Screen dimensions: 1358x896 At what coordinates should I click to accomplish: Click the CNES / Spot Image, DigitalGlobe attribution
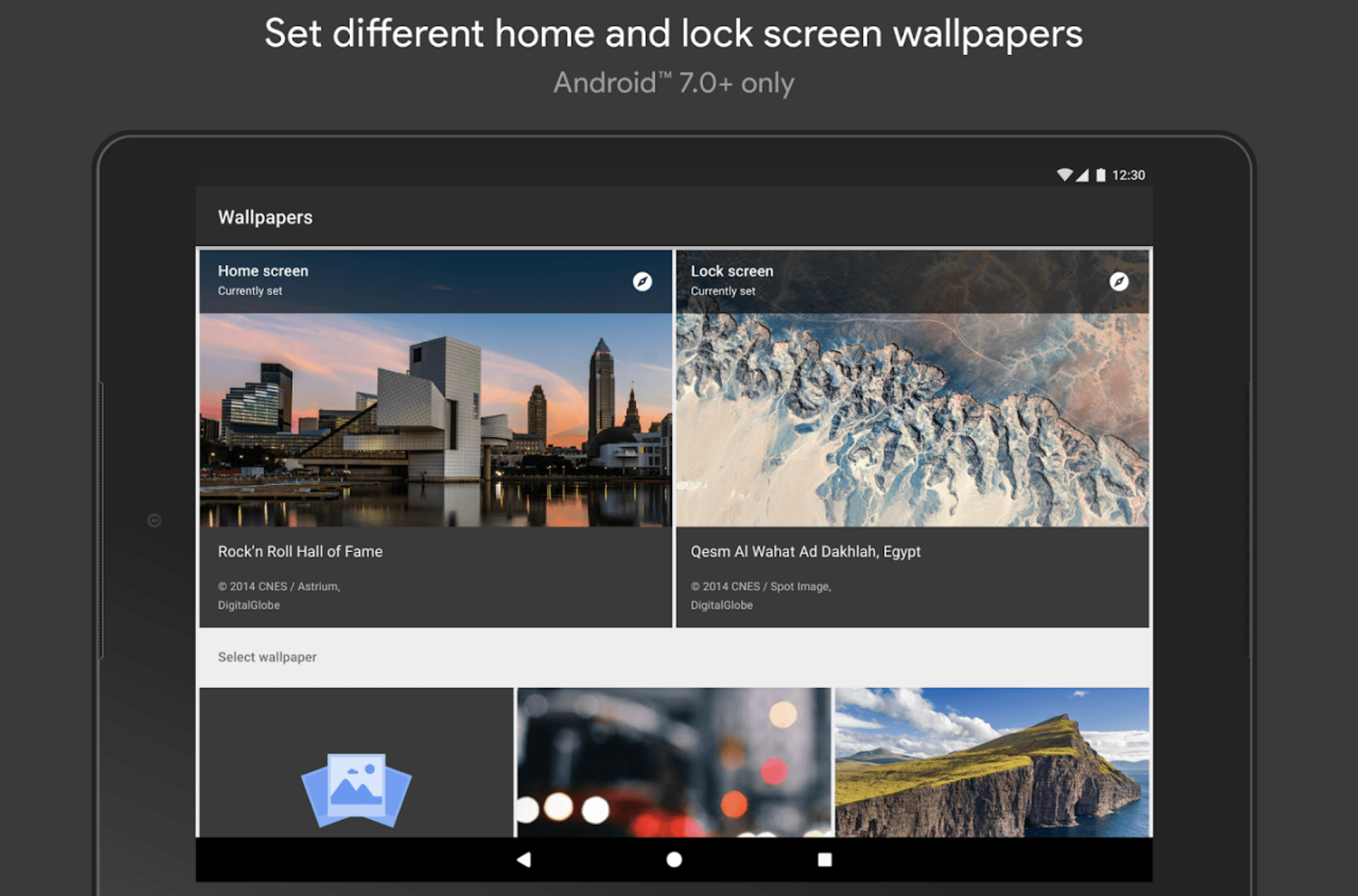point(761,595)
